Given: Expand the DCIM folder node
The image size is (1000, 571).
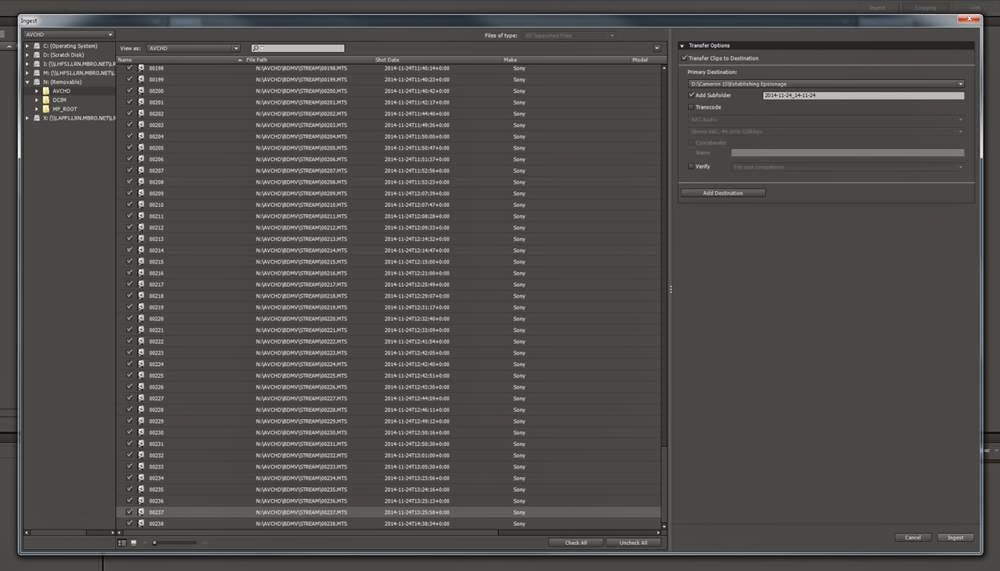Looking at the screenshot, I should 37,100.
